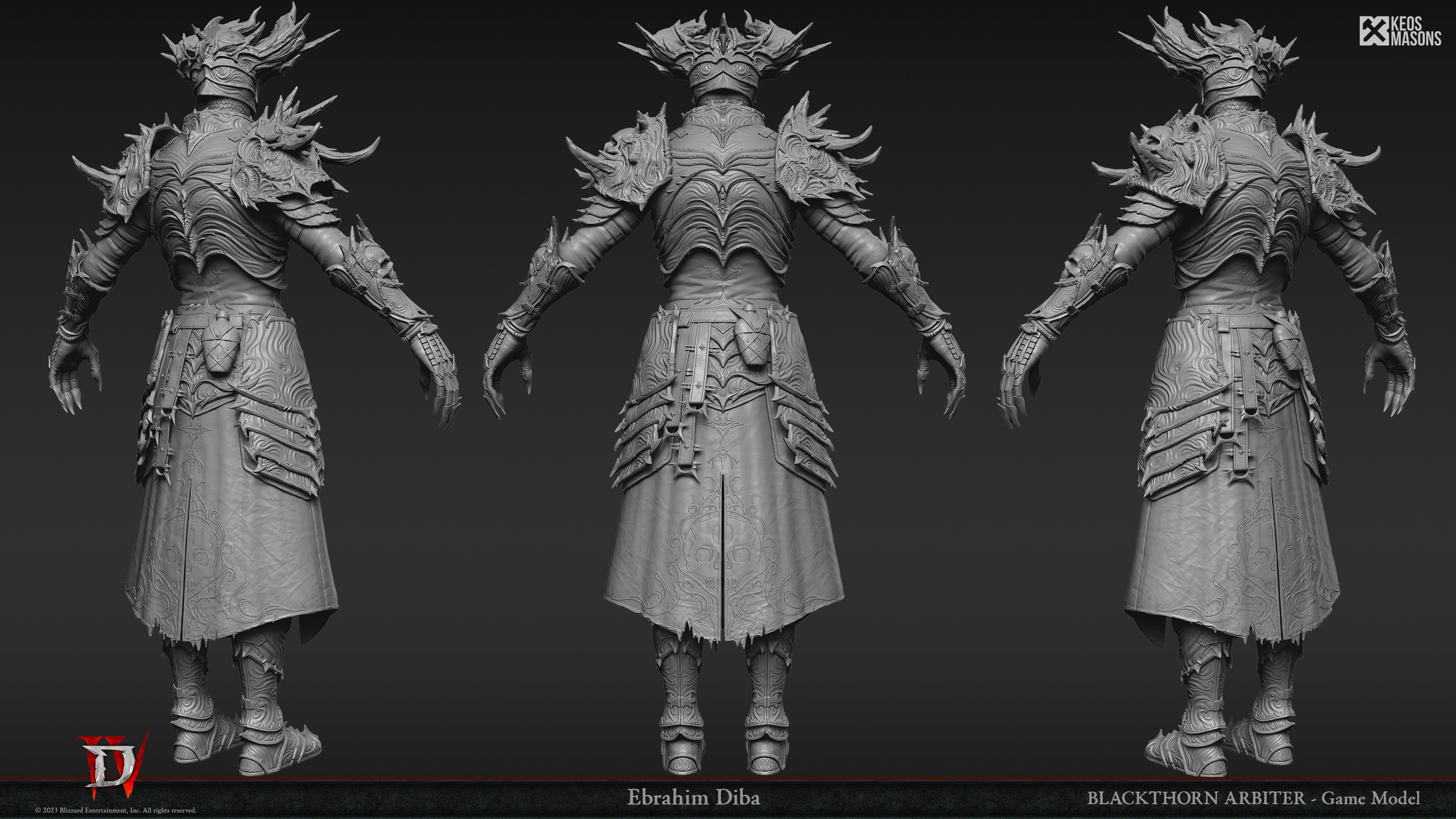
Task: Click the 'BLACKTHORN ARBITER - Game Model' title
Action: point(1254,798)
